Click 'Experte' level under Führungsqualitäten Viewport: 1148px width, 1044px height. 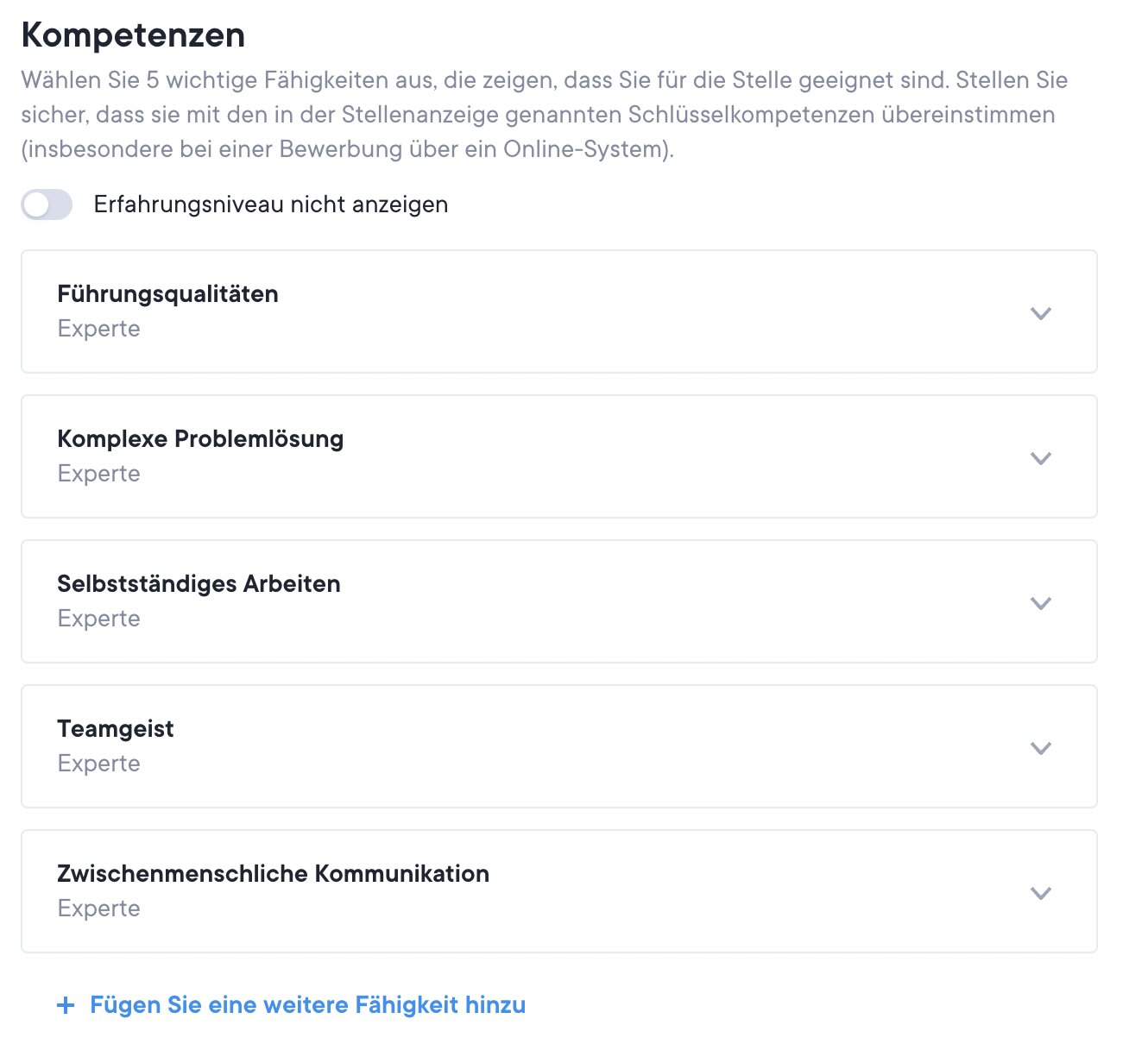pos(98,329)
